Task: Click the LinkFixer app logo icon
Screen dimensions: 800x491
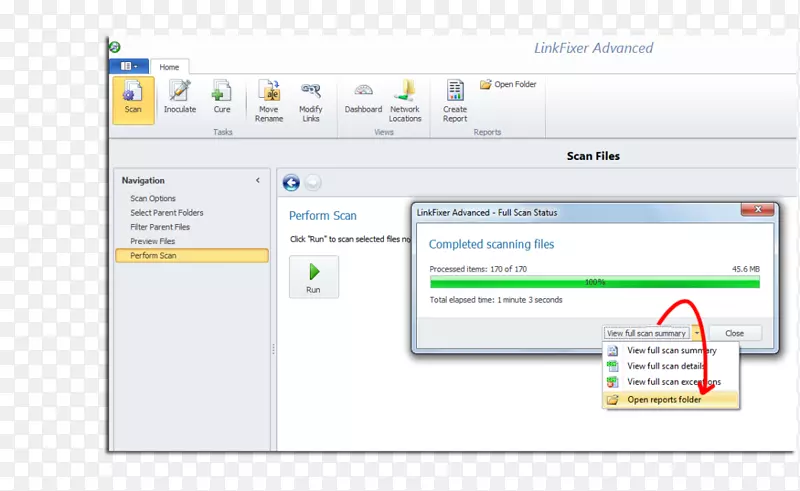Action: [115, 47]
